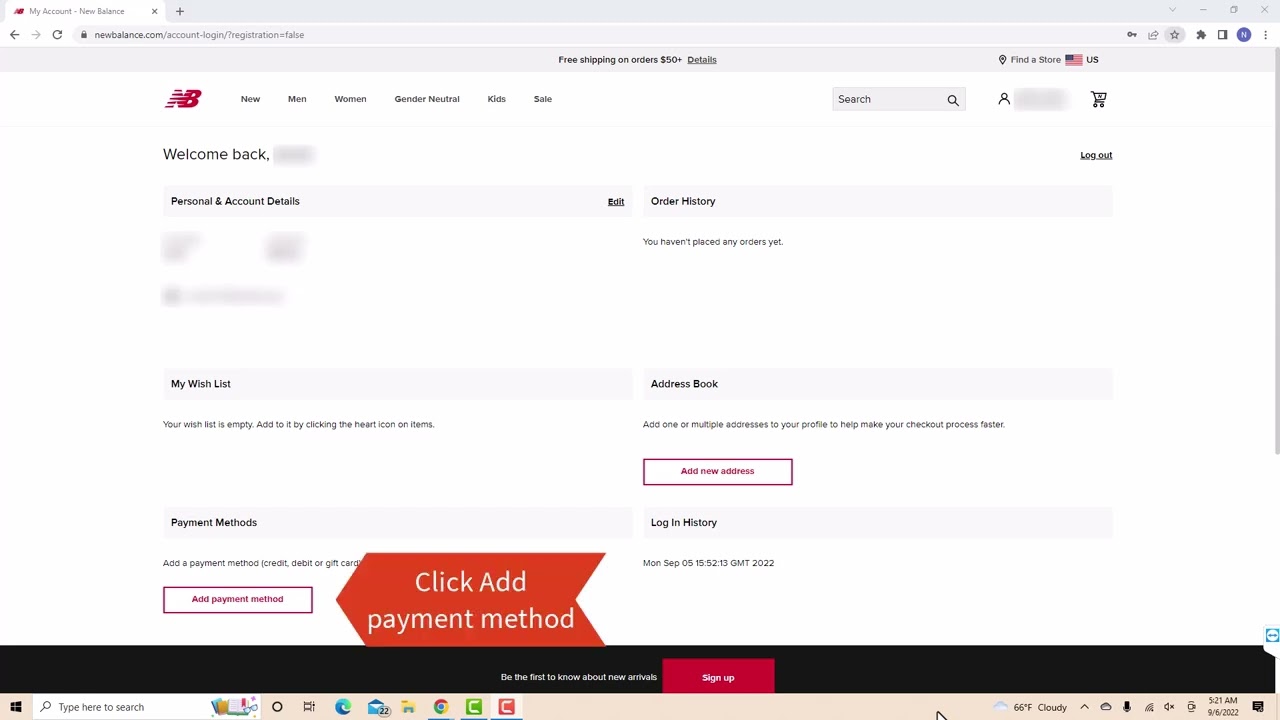Viewport: 1280px width, 720px height.
Task: Open the Sale menu
Action: coord(543,99)
